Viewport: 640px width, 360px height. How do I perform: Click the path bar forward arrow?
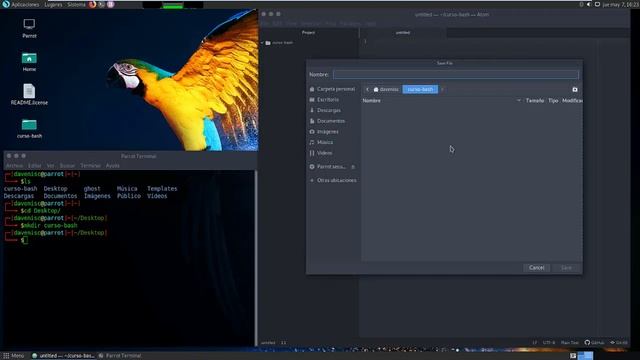442,89
